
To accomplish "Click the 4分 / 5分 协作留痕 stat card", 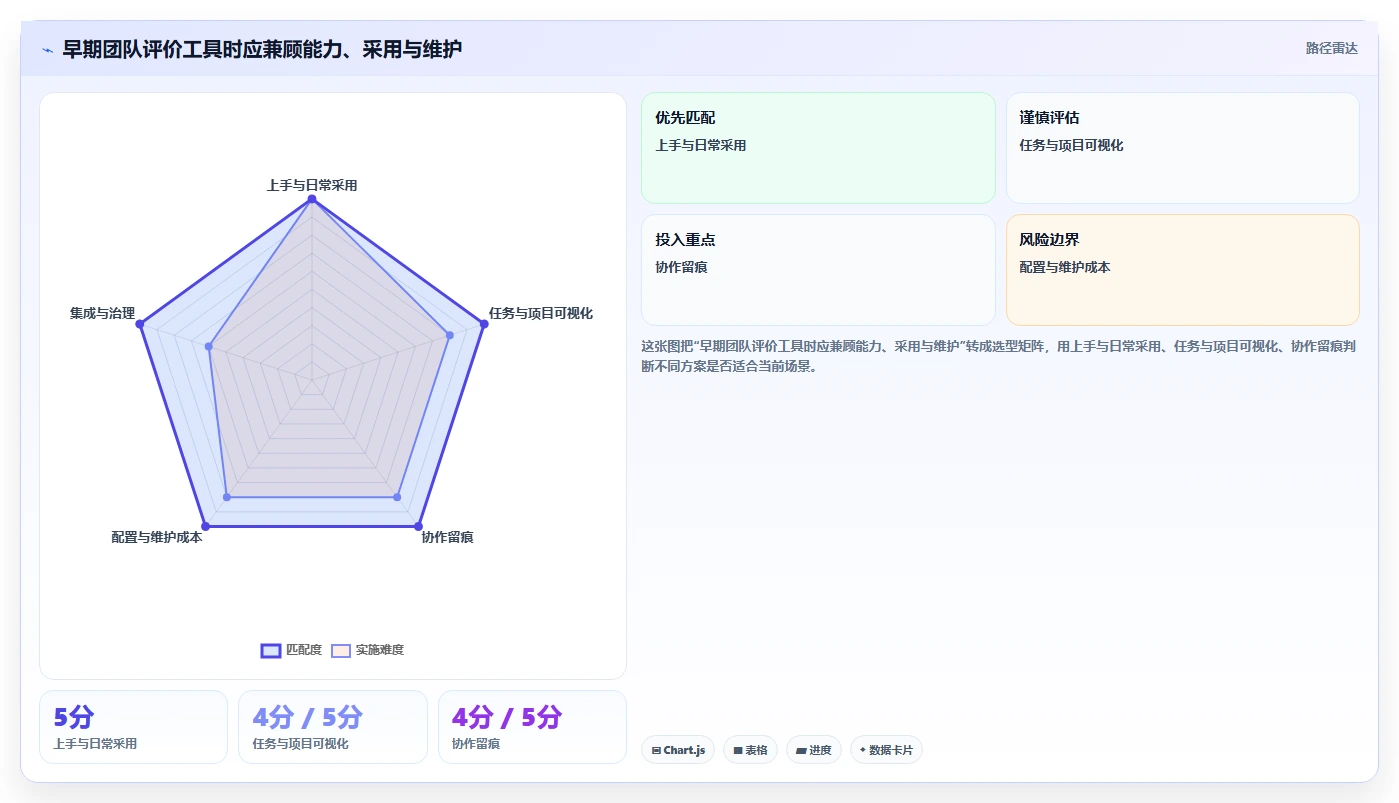I will [532, 727].
